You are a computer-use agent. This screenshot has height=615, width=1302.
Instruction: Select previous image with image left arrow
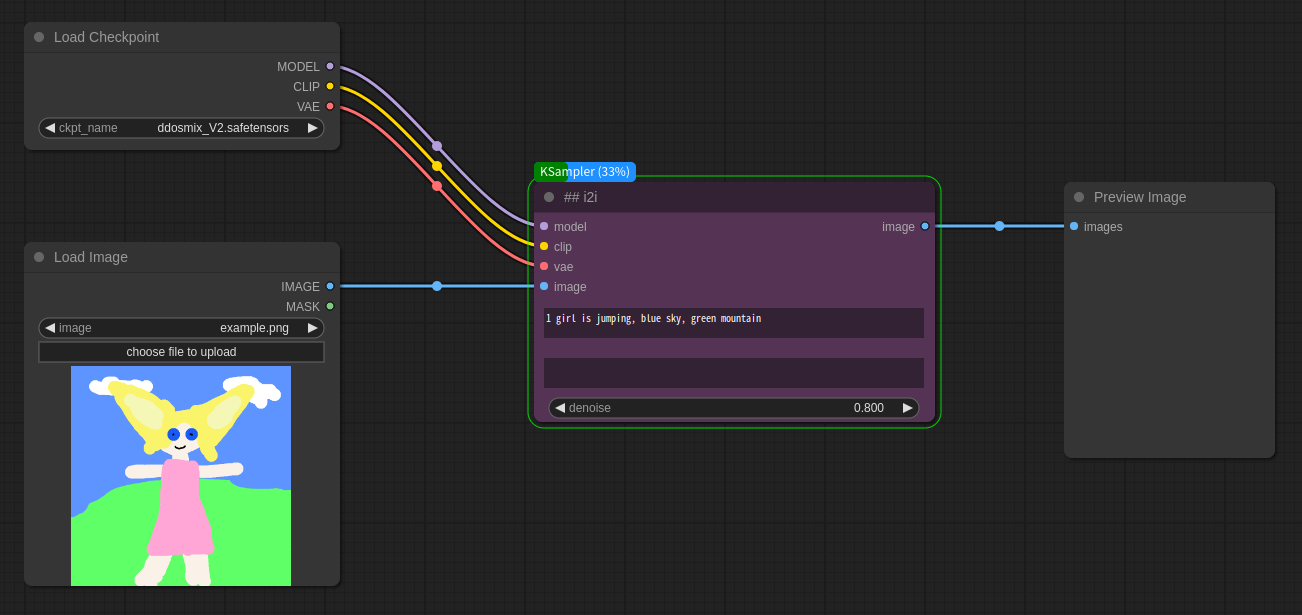pos(50,328)
